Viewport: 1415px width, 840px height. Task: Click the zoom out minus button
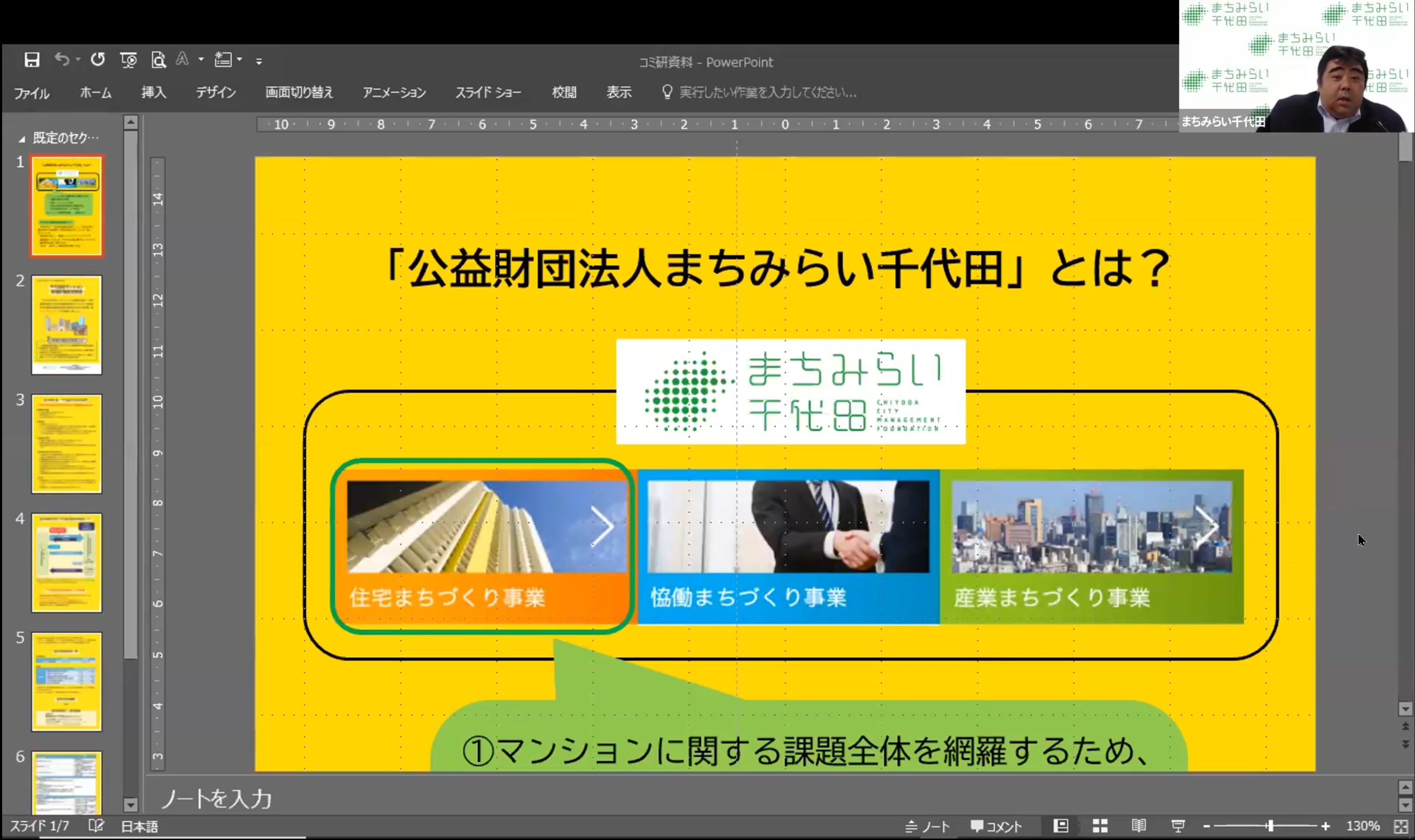click(x=1207, y=826)
